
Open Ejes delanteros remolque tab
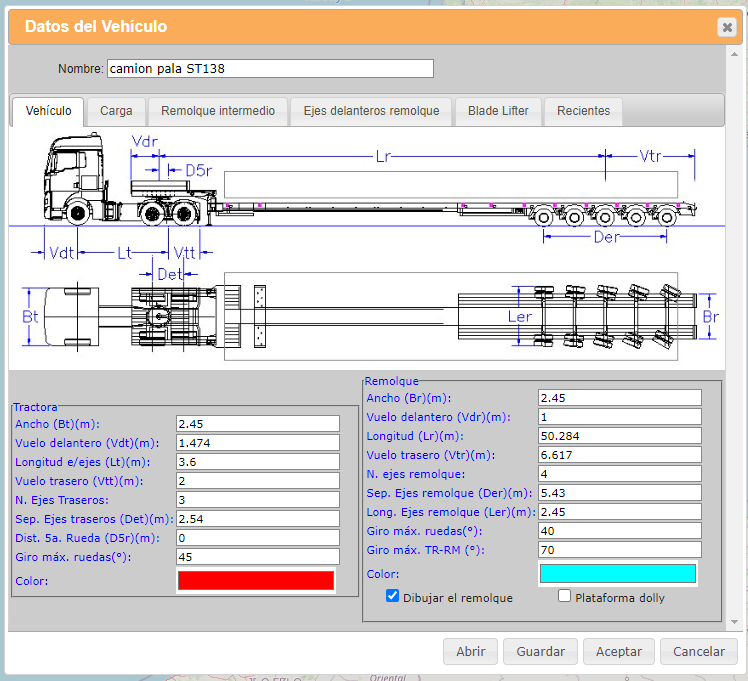tap(371, 111)
